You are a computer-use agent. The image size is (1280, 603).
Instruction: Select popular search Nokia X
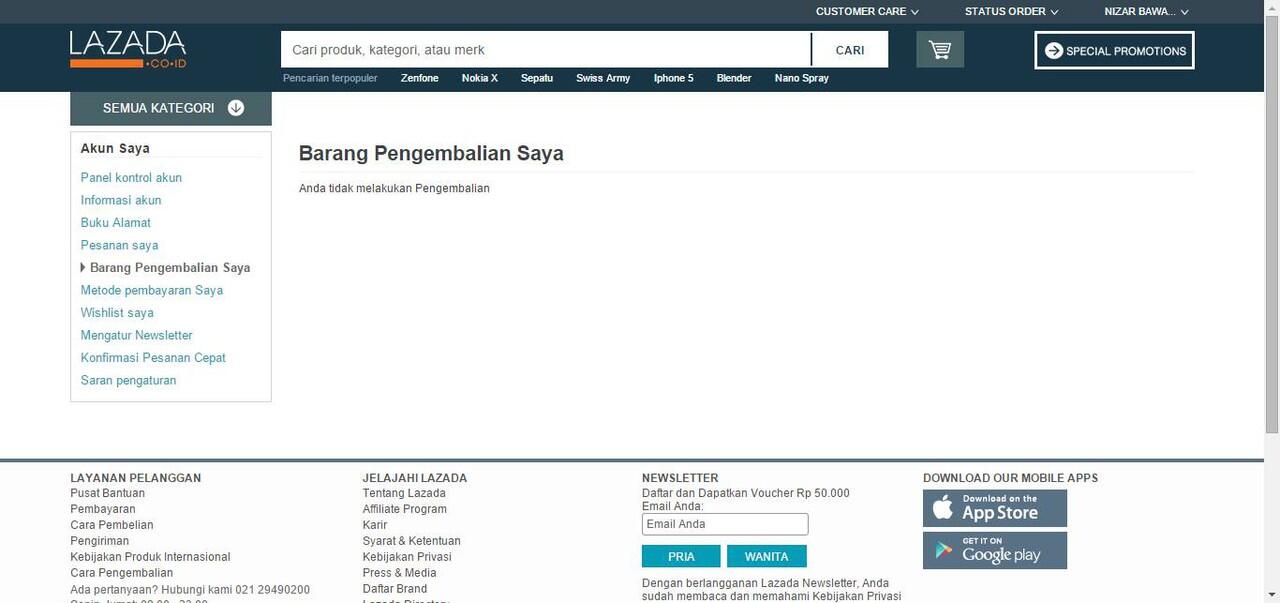tap(480, 78)
